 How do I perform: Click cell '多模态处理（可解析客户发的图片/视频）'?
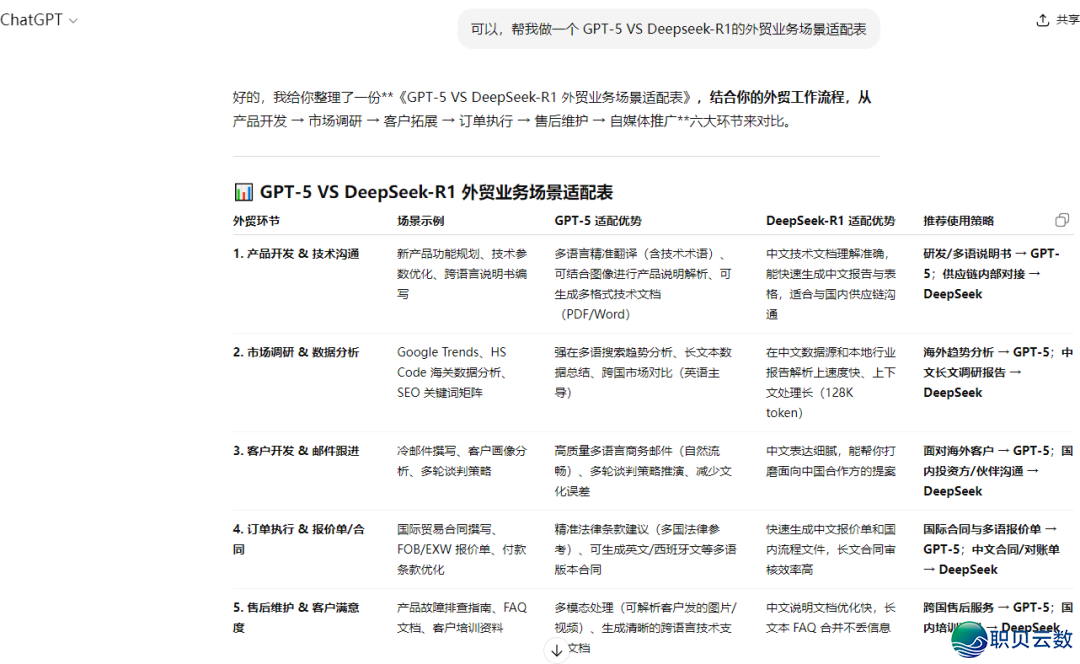(x=645, y=627)
